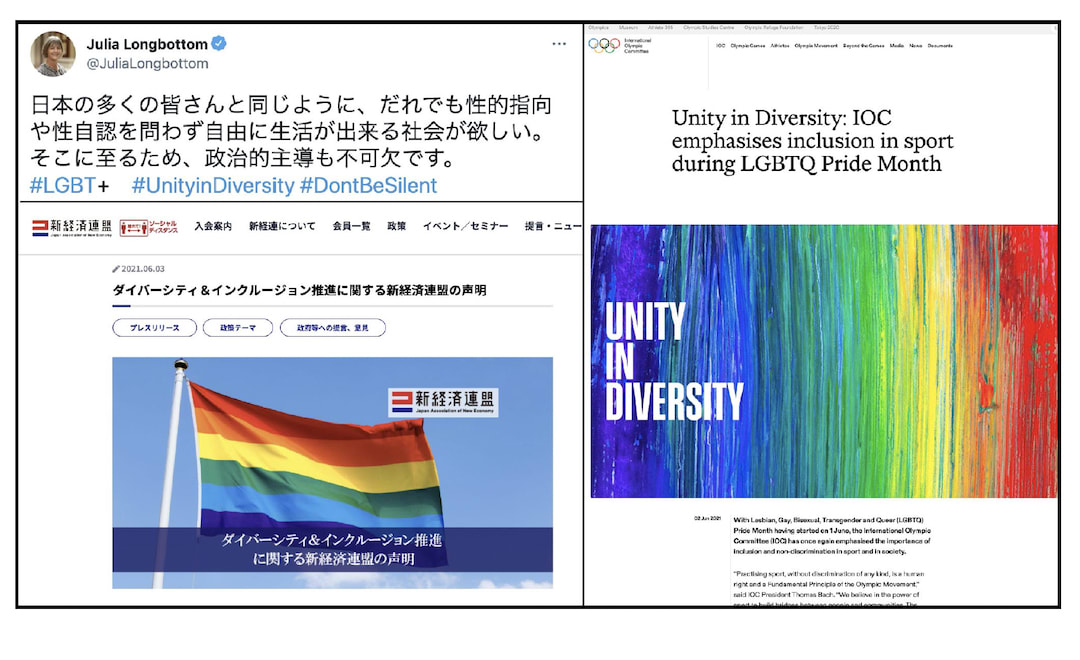1080x660 pixels.
Task: Open Olympic Refuge Foundation top link
Action: coord(773,28)
